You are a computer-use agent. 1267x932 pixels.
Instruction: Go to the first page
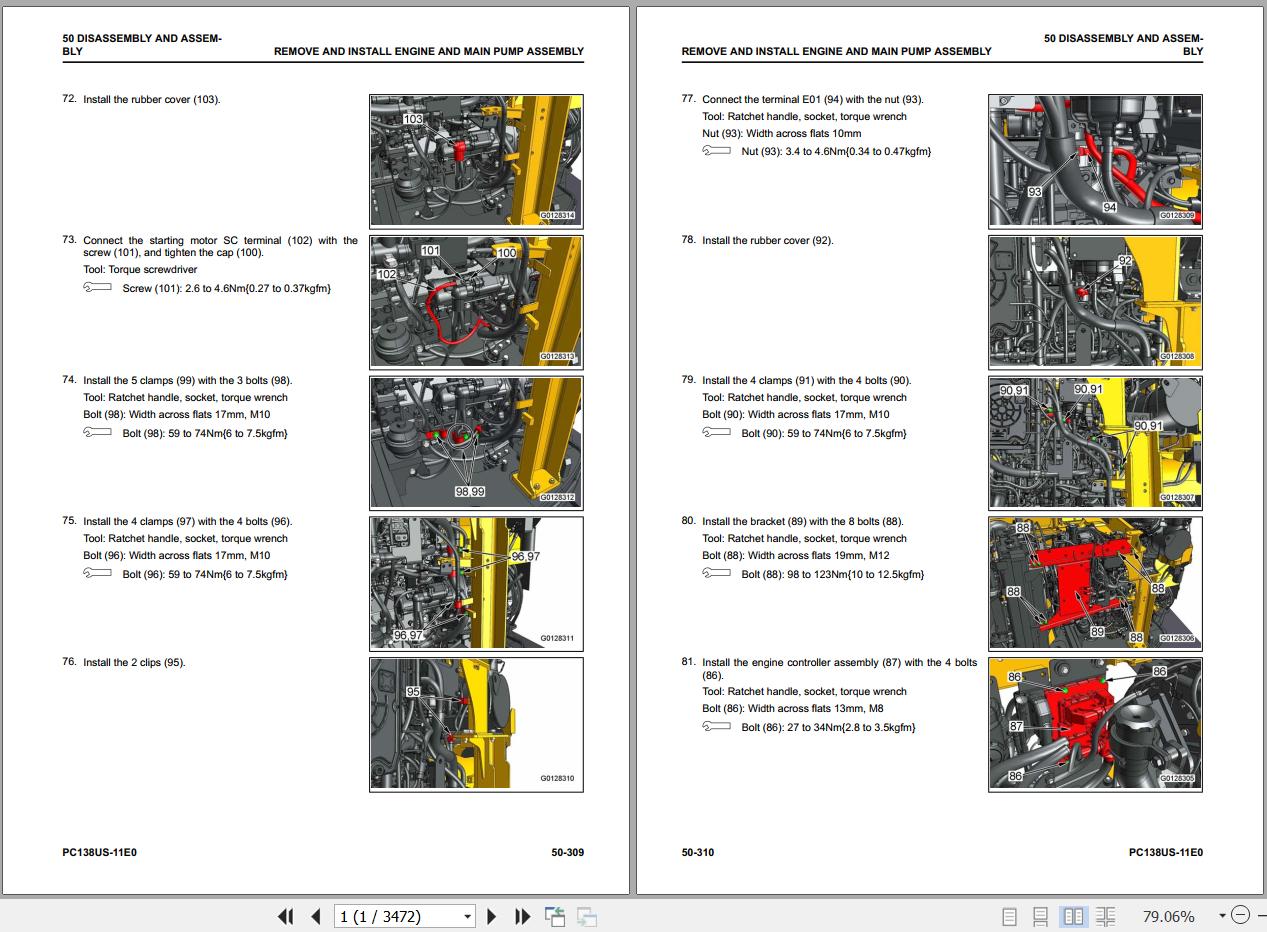point(286,916)
